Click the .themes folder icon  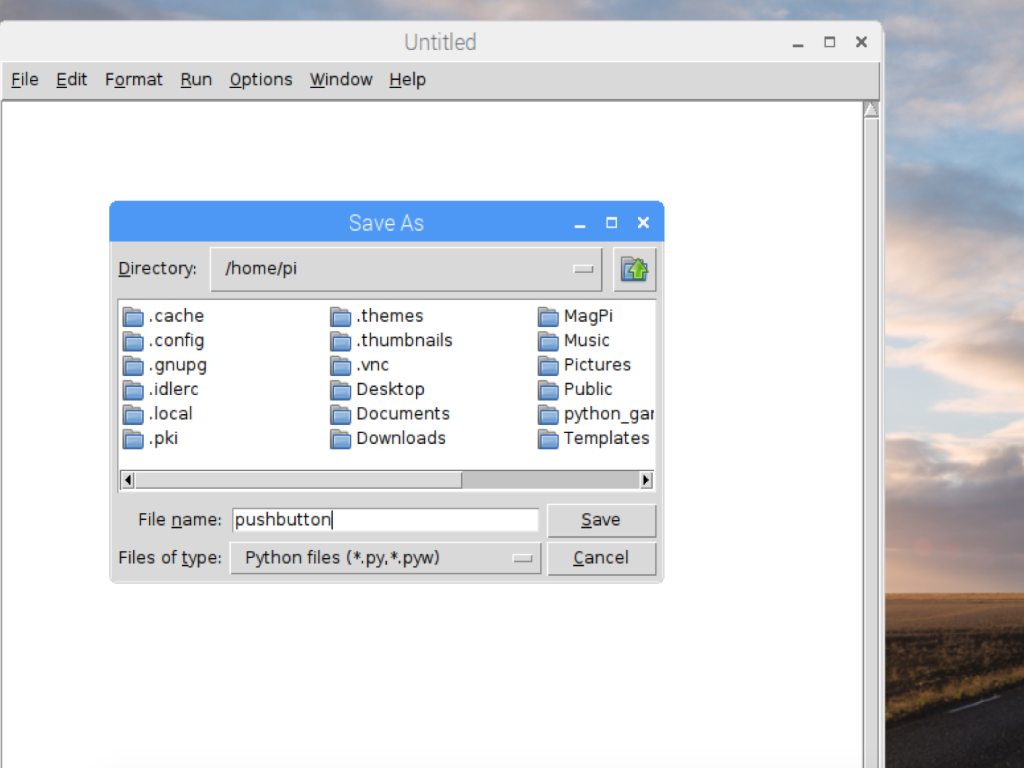click(340, 317)
